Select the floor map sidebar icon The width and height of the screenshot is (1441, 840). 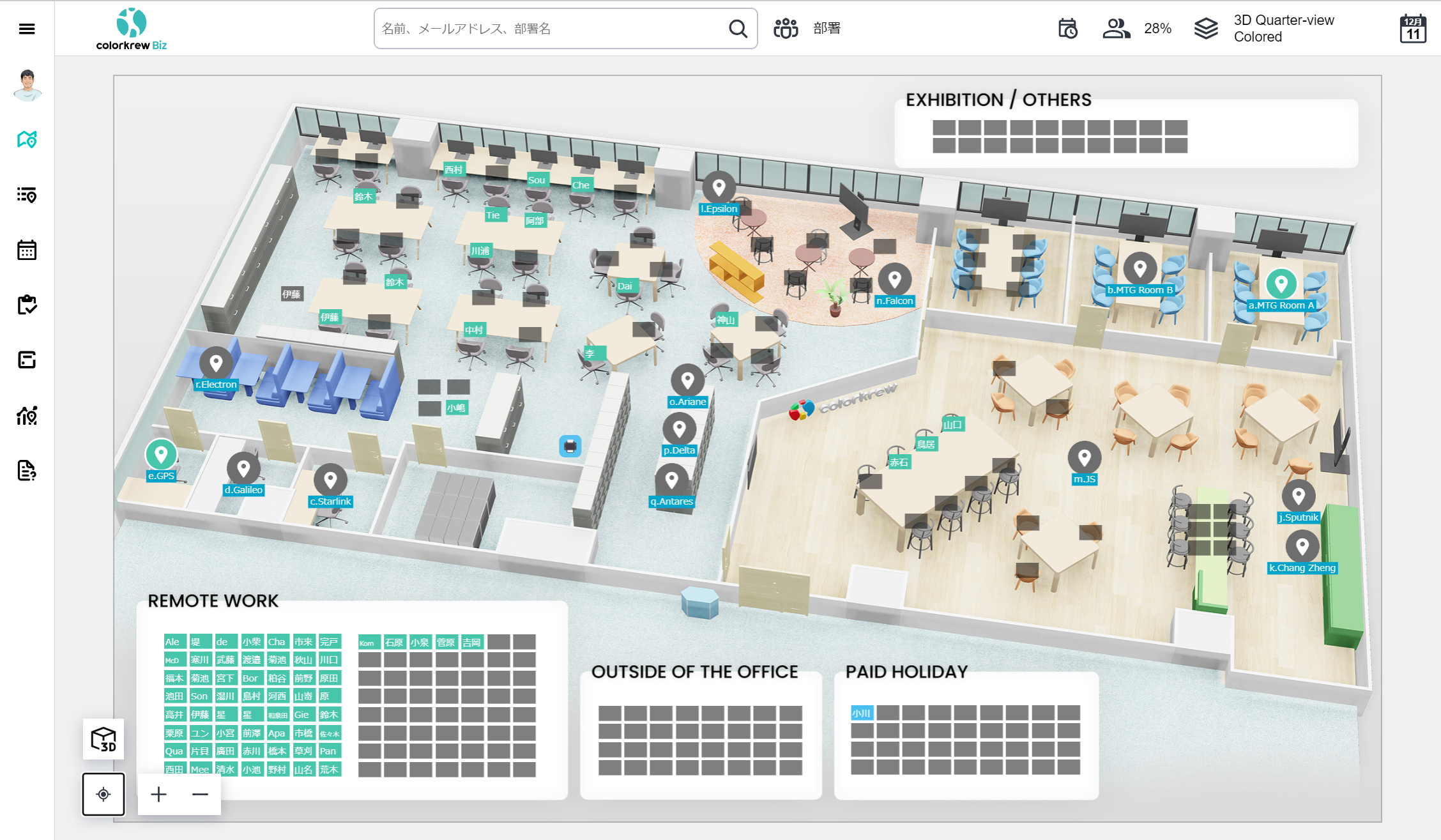(27, 139)
